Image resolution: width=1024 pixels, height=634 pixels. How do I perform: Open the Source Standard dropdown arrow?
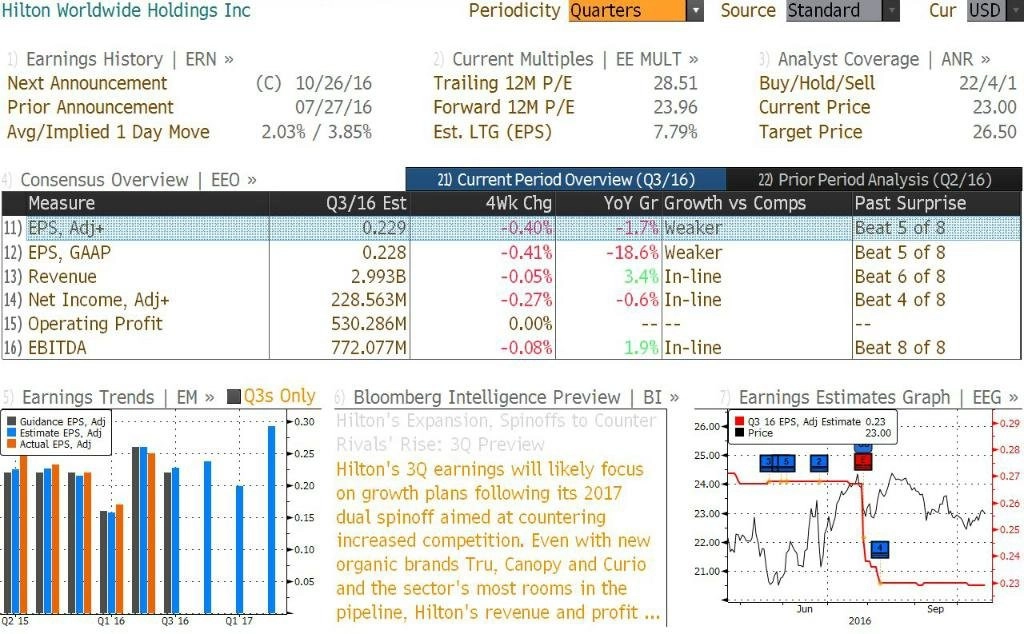[x=891, y=10]
